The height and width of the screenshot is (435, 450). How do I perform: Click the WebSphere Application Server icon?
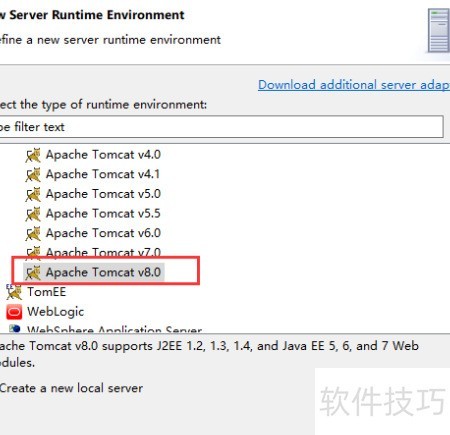[x=14, y=329]
